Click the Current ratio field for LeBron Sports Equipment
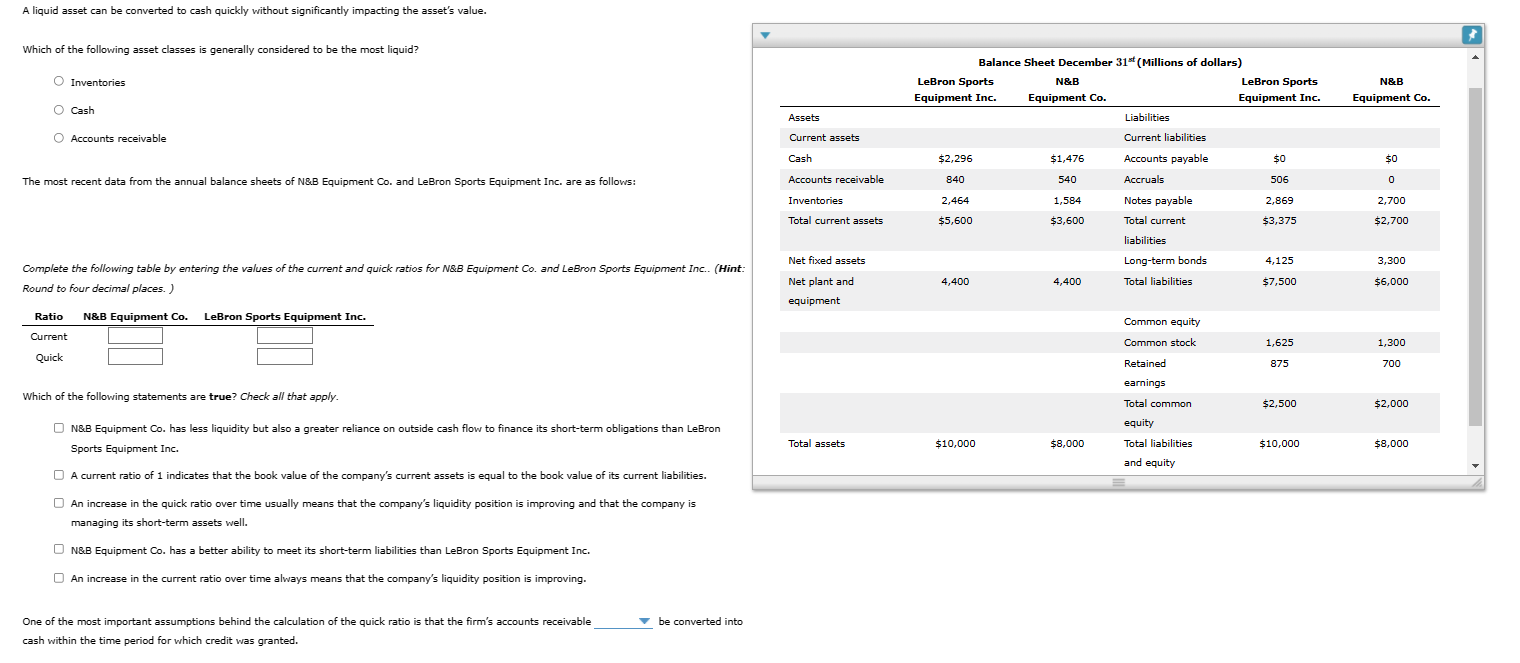 pos(284,336)
